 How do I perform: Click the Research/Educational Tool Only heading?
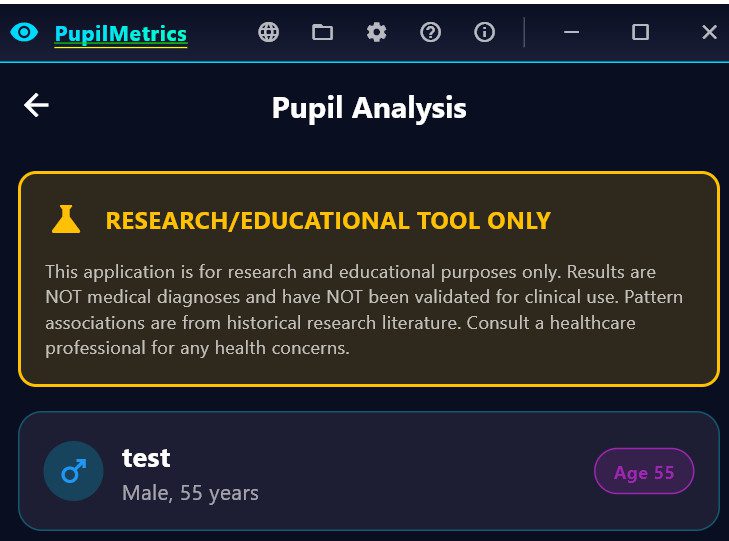point(328,221)
